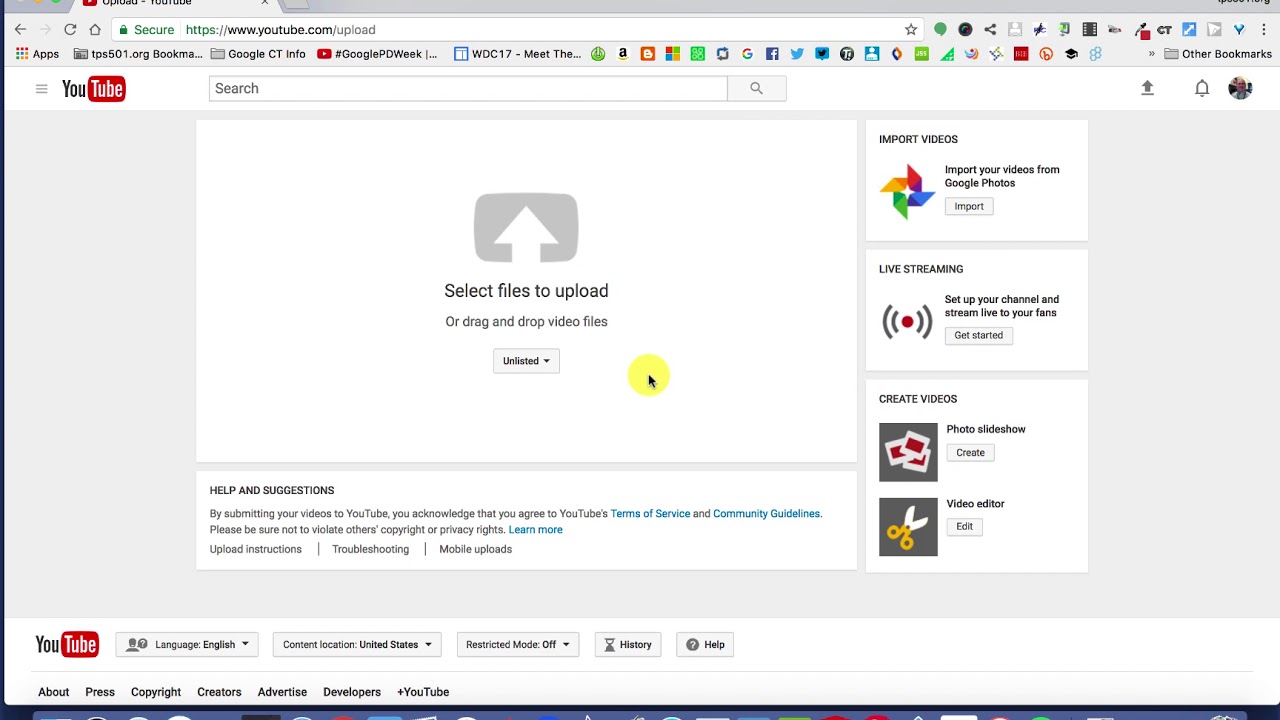Open the WDC17 - Meet The... bookmark
The width and height of the screenshot is (1280, 720).
(x=517, y=54)
